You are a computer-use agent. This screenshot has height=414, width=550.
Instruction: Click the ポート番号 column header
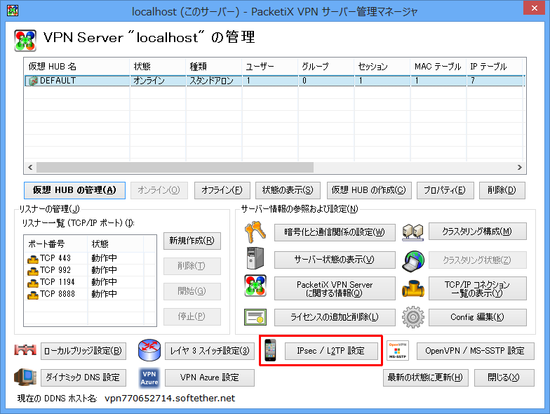tap(56, 244)
